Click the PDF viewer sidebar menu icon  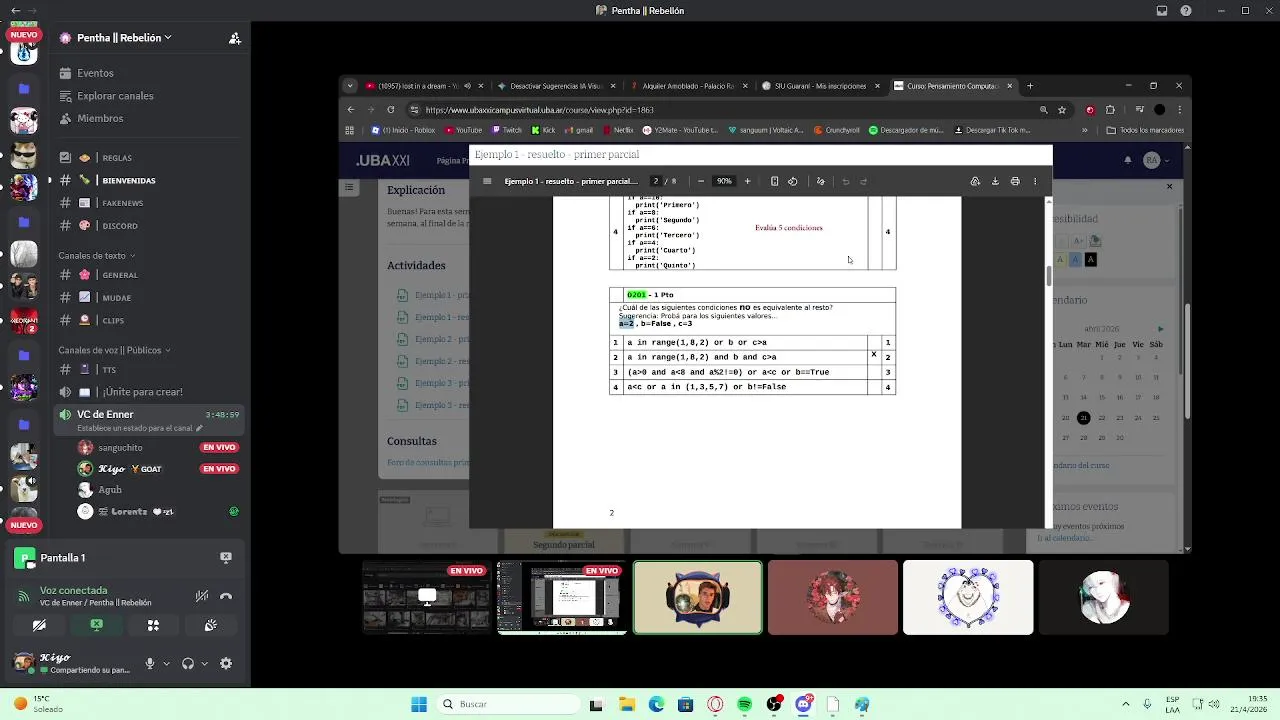tap(487, 181)
